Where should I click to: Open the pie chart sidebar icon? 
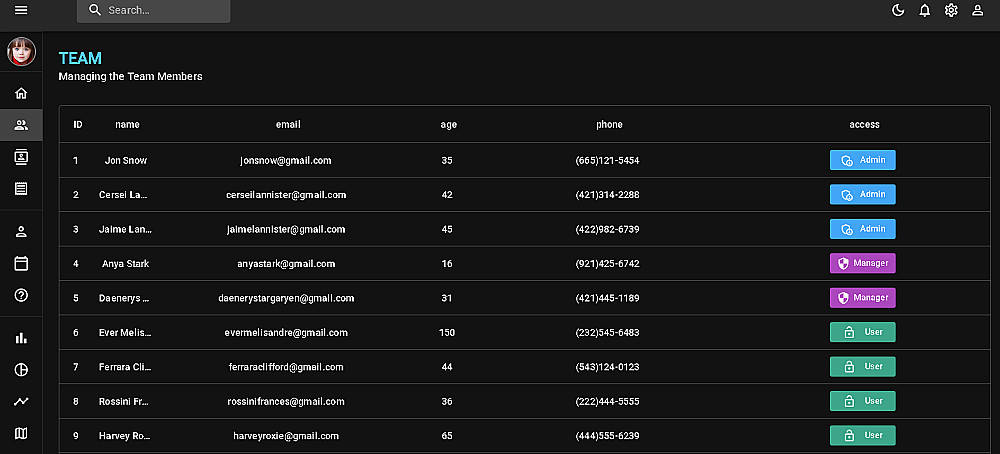click(21, 370)
